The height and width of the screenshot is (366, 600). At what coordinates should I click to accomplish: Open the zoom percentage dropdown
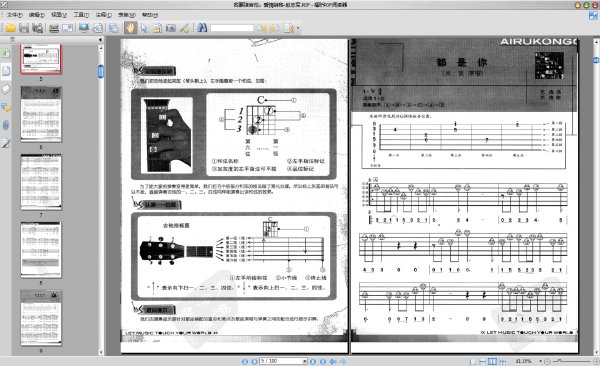541,361
